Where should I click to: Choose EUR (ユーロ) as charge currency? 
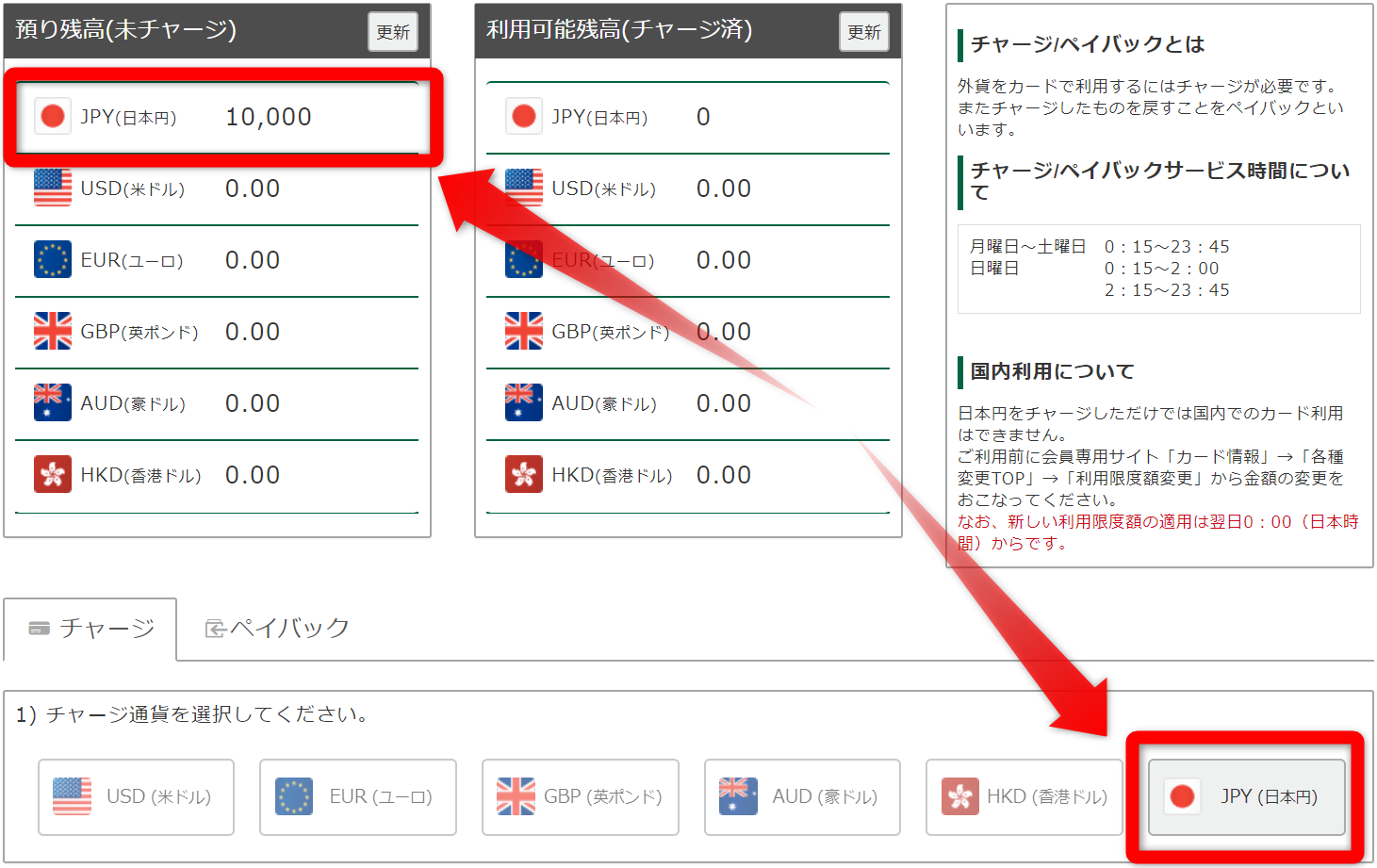point(358,797)
